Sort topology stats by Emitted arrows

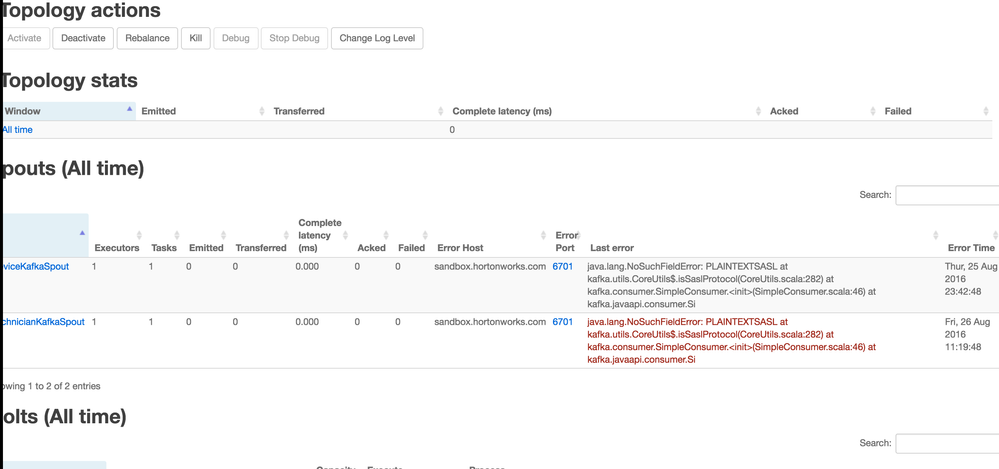click(x=262, y=111)
